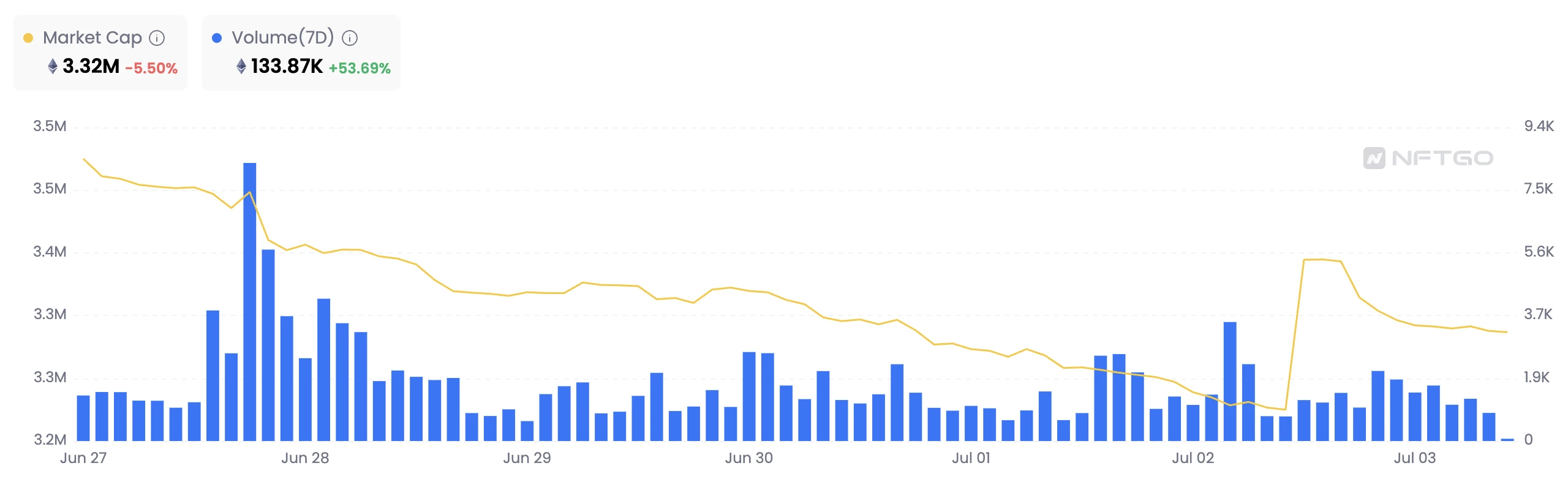Click the yellow Market Cap legend dot
1568x479 pixels.
(x=28, y=38)
